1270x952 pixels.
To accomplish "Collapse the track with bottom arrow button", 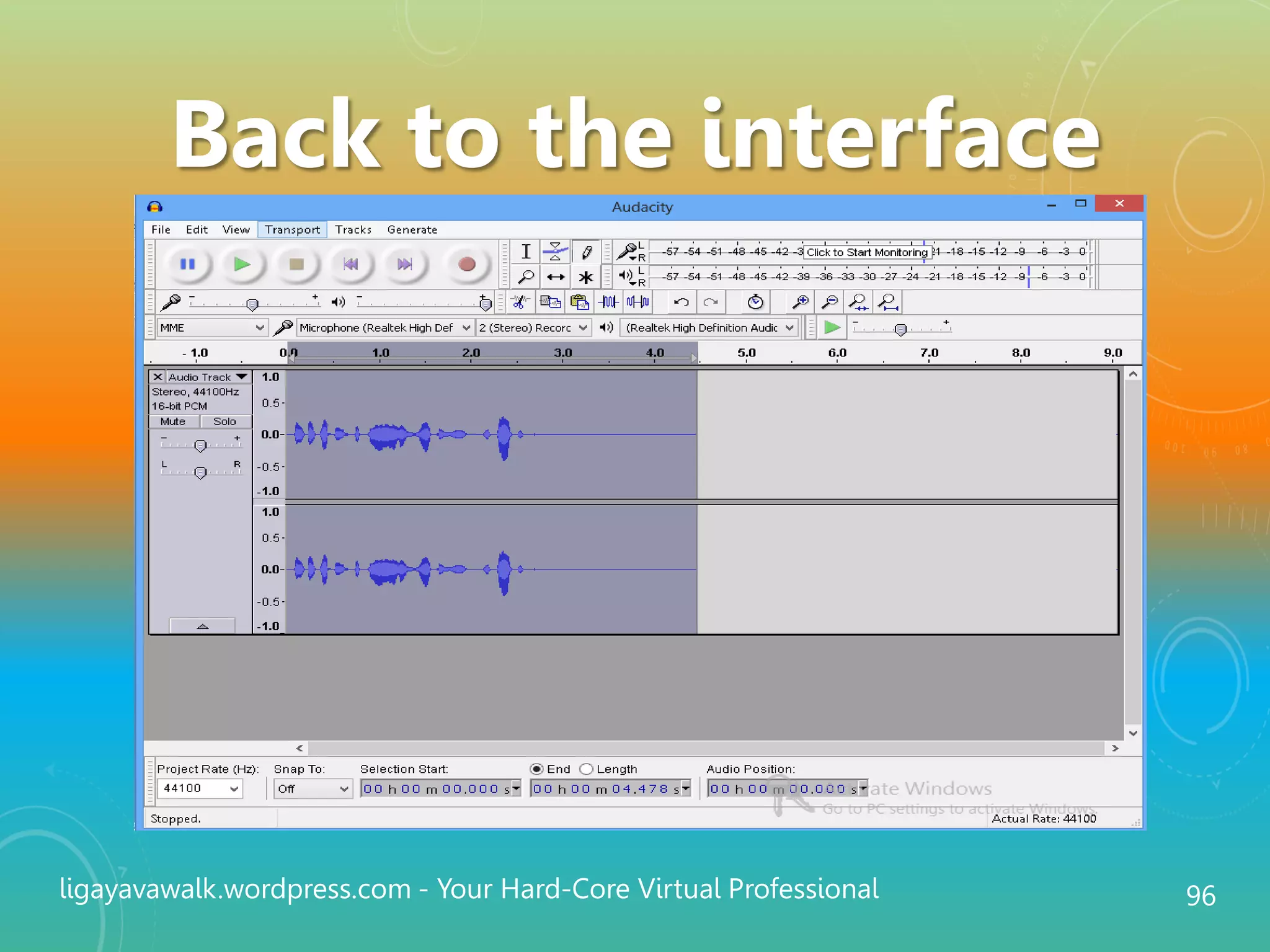I will click(202, 626).
